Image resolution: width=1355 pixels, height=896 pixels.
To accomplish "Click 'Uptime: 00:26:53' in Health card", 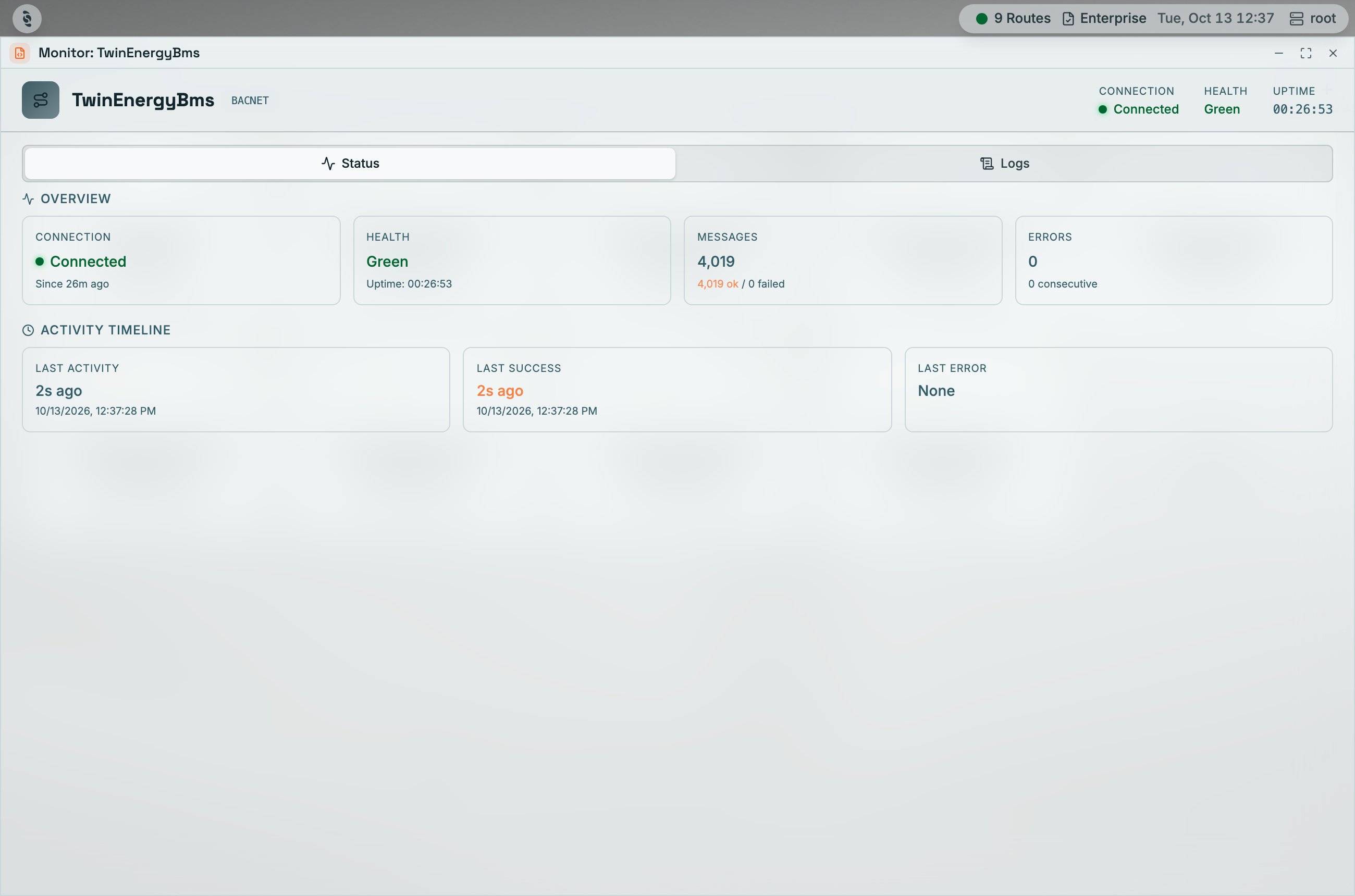I will click(409, 284).
